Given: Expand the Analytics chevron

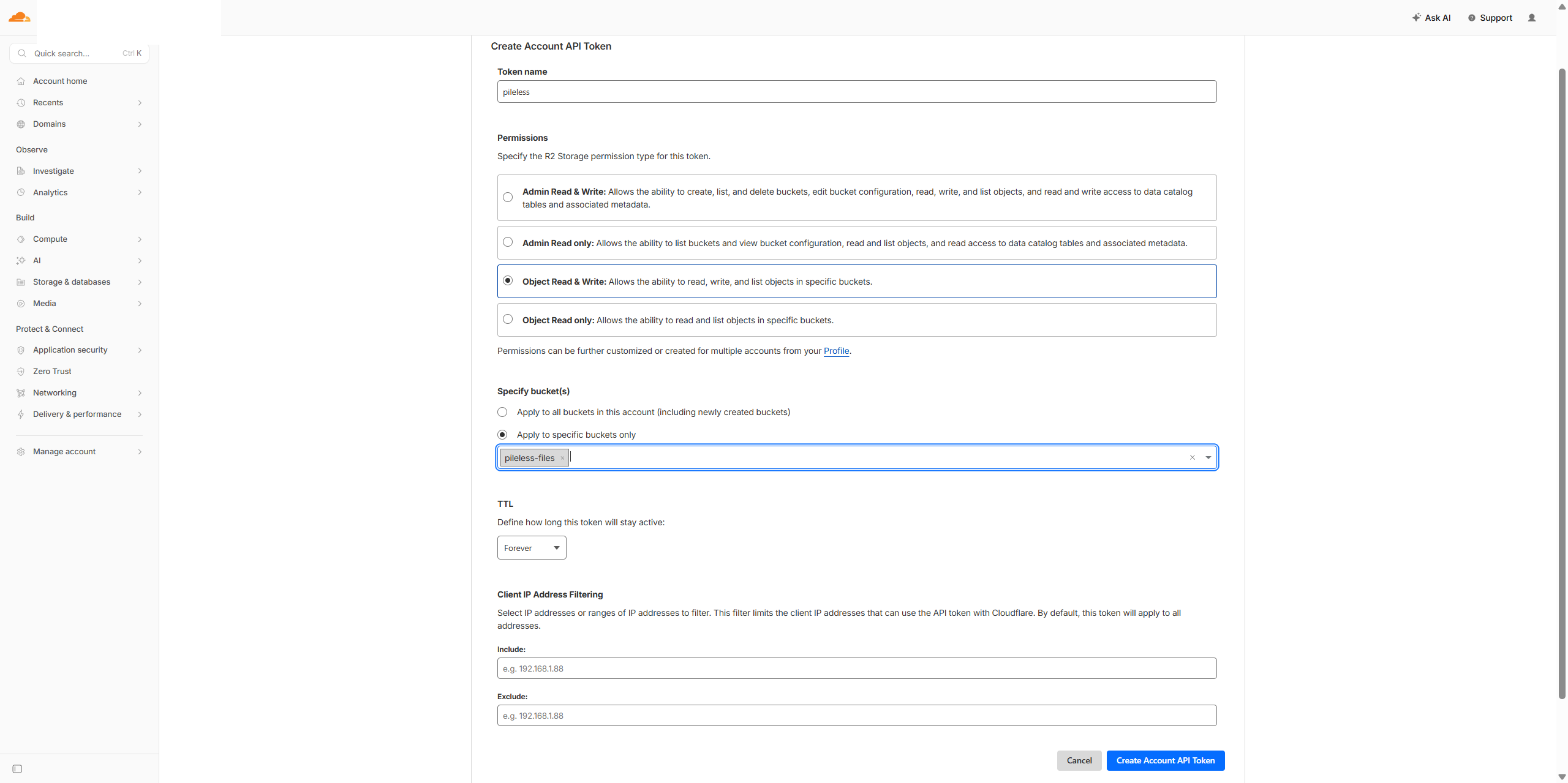Looking at the screenshot, I should coord(140,193).
